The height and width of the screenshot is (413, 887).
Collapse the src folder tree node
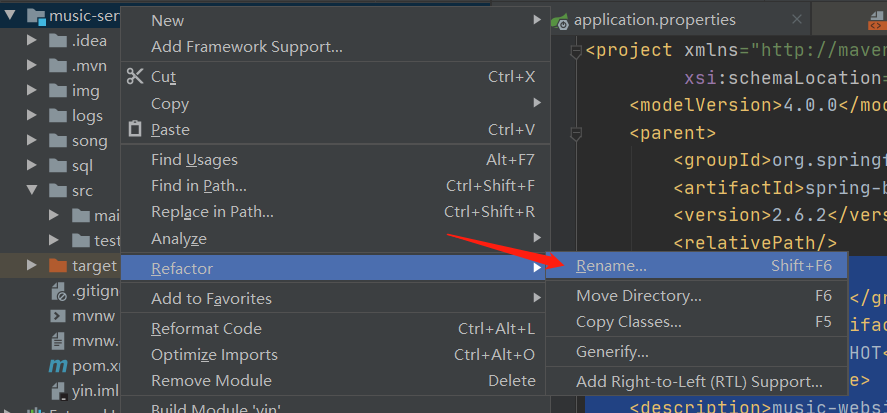point(32,191)
